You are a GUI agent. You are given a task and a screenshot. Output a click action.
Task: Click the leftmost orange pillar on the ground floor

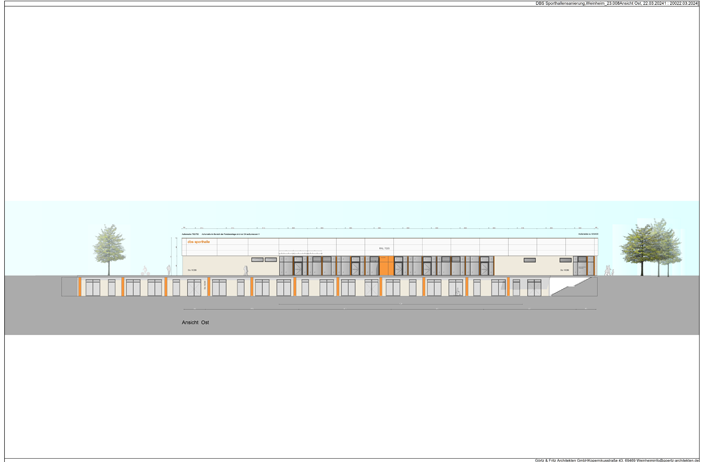(80, 287)
